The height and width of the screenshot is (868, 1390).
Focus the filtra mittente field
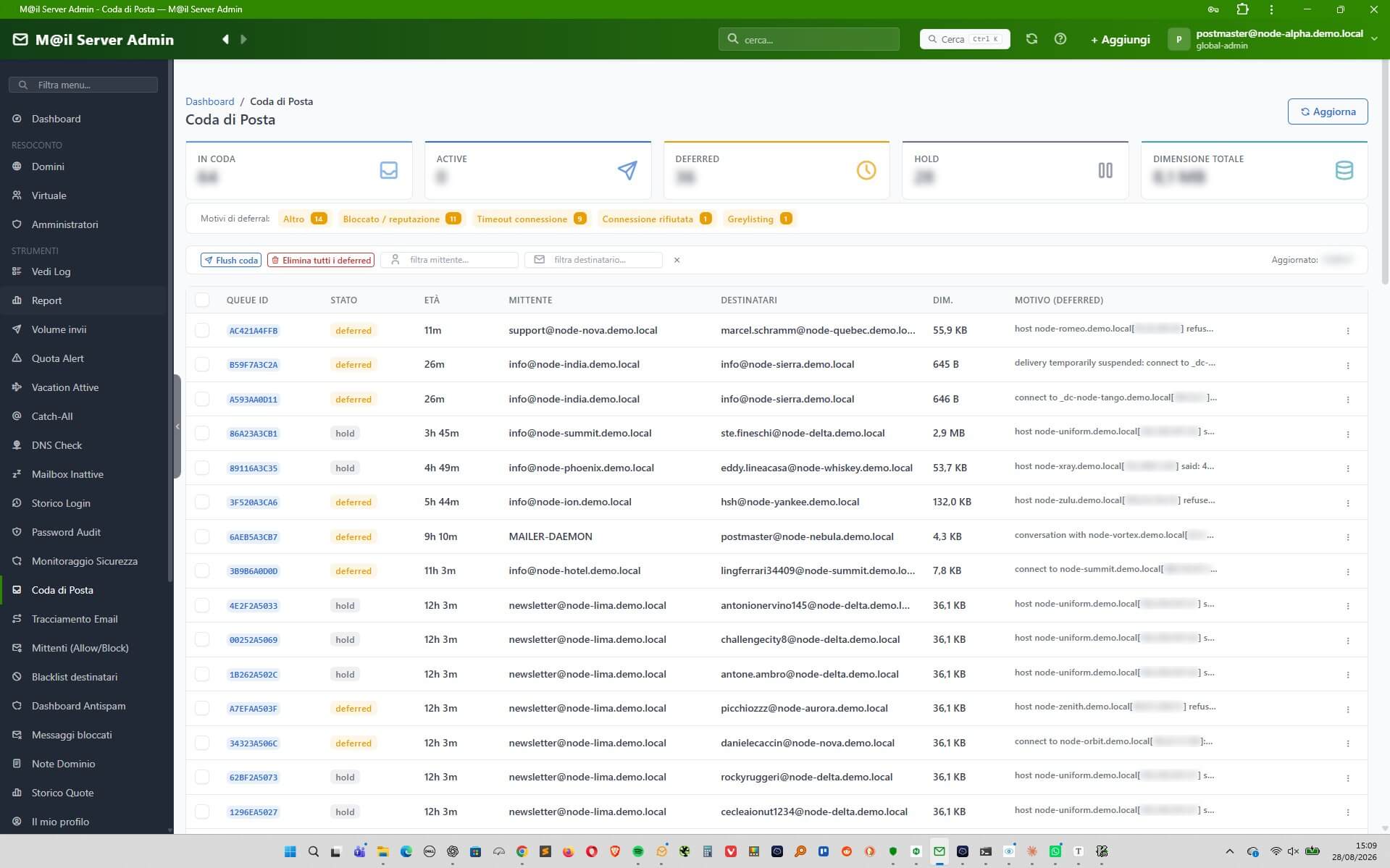click(x=449, y=260)
